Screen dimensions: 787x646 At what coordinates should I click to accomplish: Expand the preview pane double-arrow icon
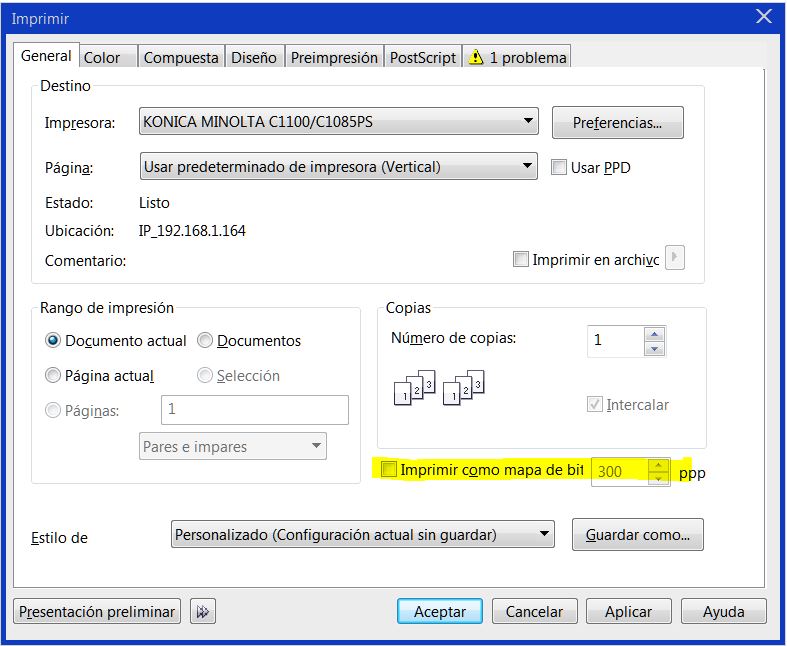click(202, 611)
